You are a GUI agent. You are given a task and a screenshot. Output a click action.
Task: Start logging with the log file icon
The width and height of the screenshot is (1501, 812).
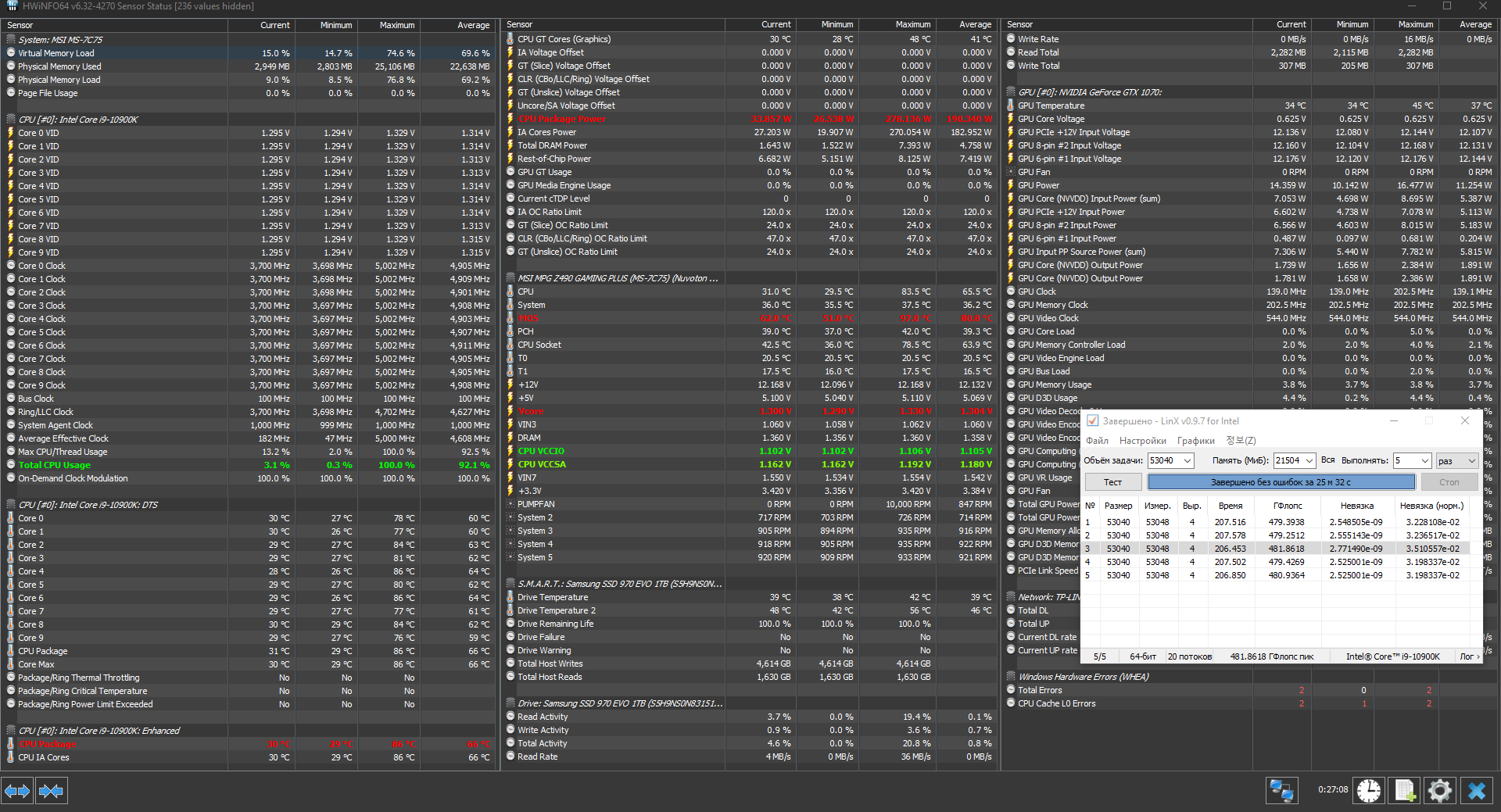click(1405, 791)
